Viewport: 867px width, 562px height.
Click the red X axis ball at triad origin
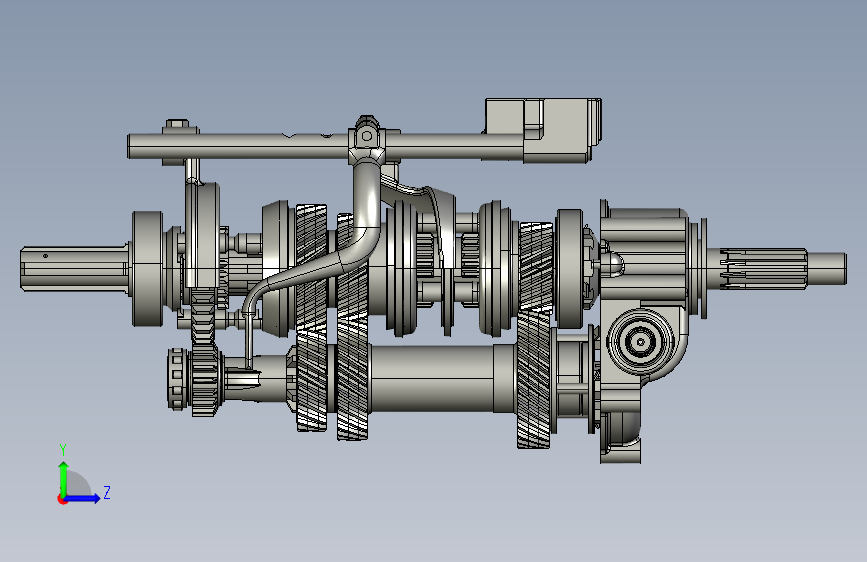tap(62, 499)
